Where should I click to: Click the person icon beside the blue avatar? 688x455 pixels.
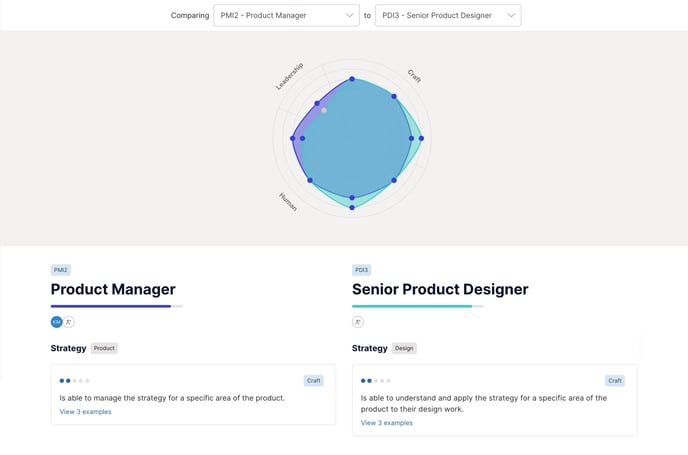pos(69,322)
